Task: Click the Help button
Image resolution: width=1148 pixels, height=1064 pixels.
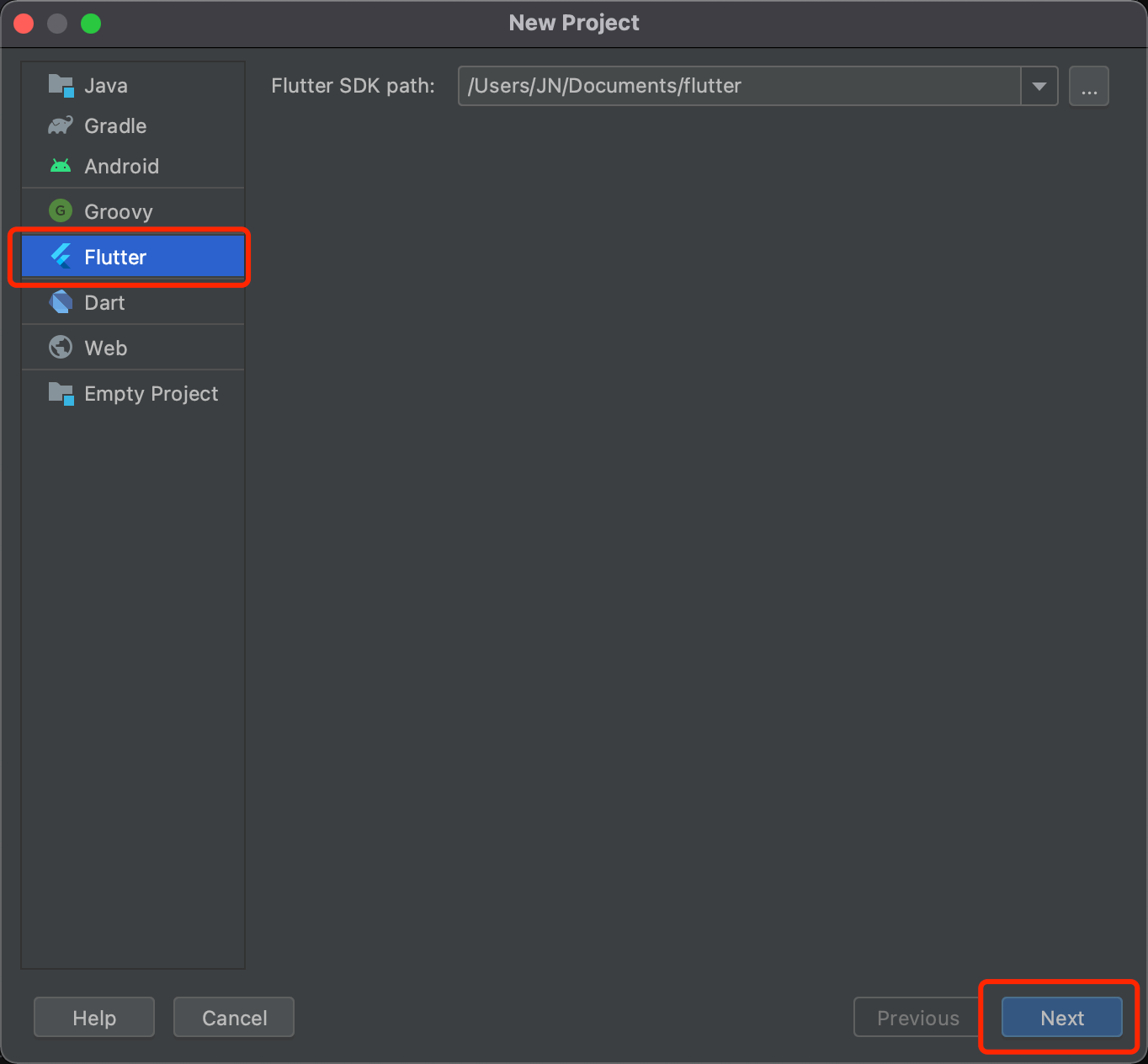Action: click(94, 1018)
